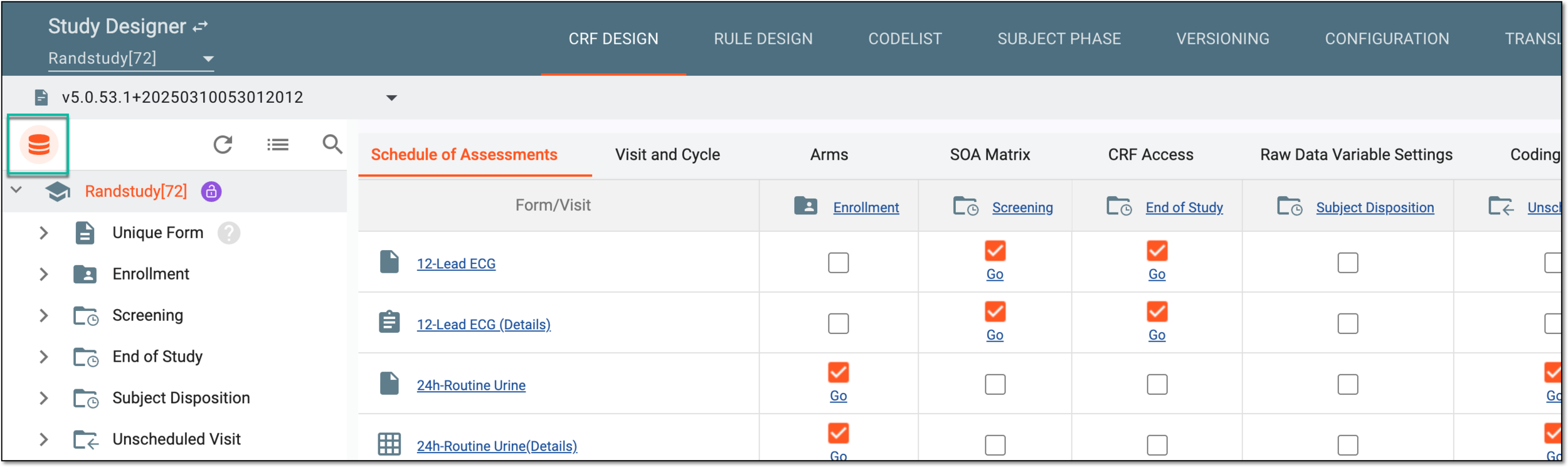Viewport: 1568px width, 467px height.
Task: Click the Unscheduled column header arrow-folder icon
Action: pyautogui.click(x=1501, y=206)
